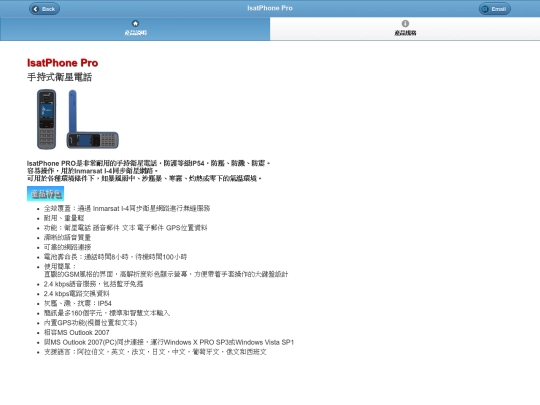Select bullet about Inmarsat I-4 global coverage
Screen dimensions: 540x405
point(127,208)
